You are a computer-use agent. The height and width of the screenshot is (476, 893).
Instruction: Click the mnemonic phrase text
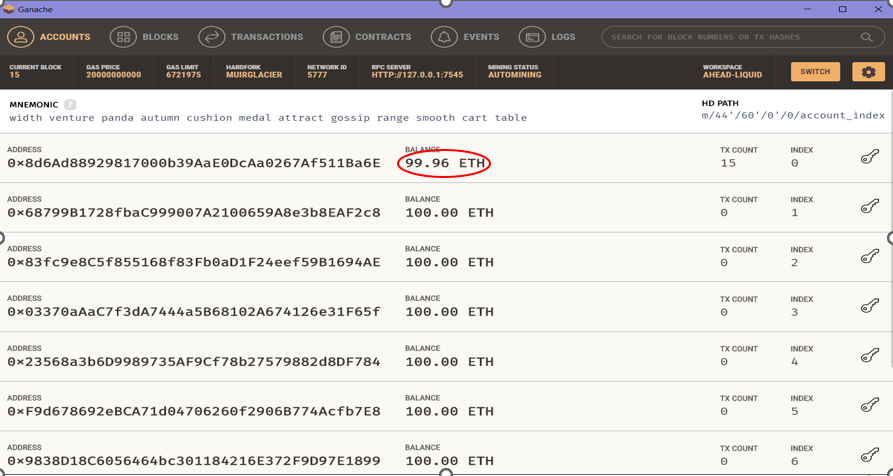point(268,118)
